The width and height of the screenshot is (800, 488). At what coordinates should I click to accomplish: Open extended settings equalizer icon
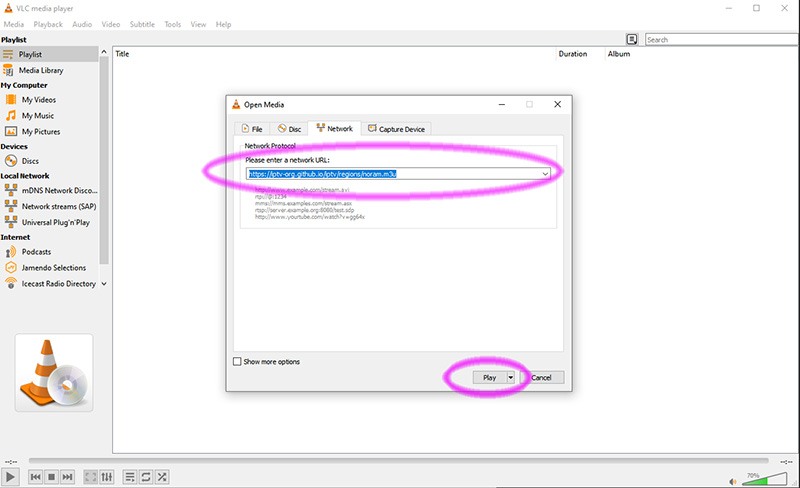point(107,477)
